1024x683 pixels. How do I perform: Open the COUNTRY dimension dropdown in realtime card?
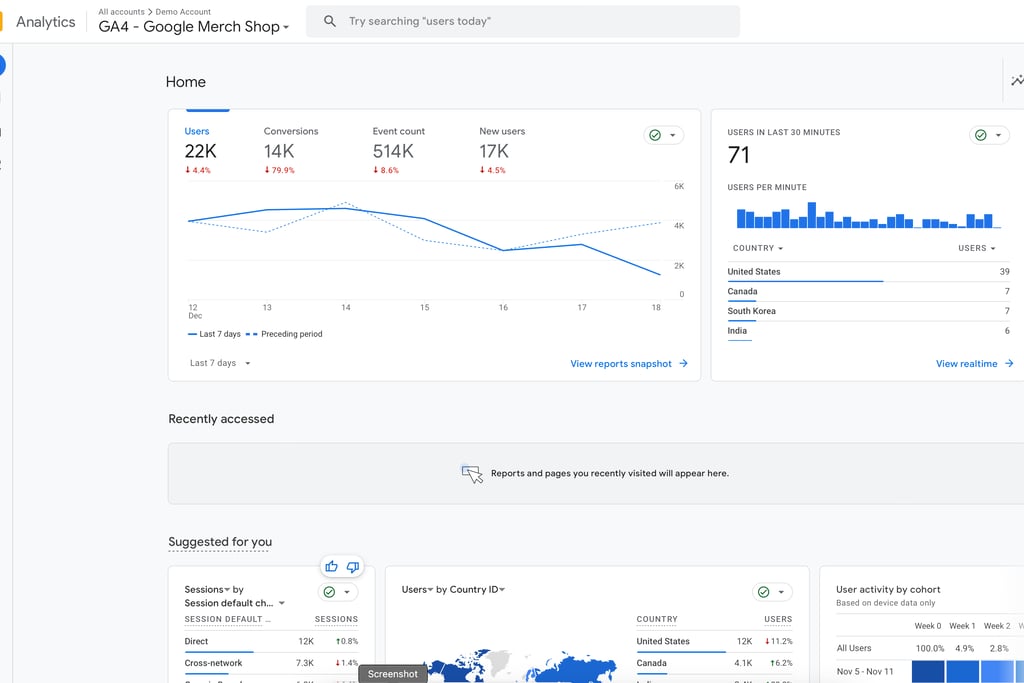point(757,248)
